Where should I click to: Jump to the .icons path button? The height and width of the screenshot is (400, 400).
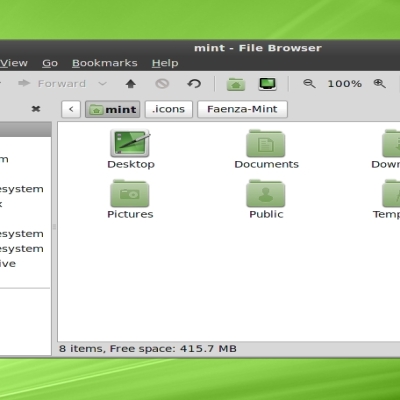(169, 109)
